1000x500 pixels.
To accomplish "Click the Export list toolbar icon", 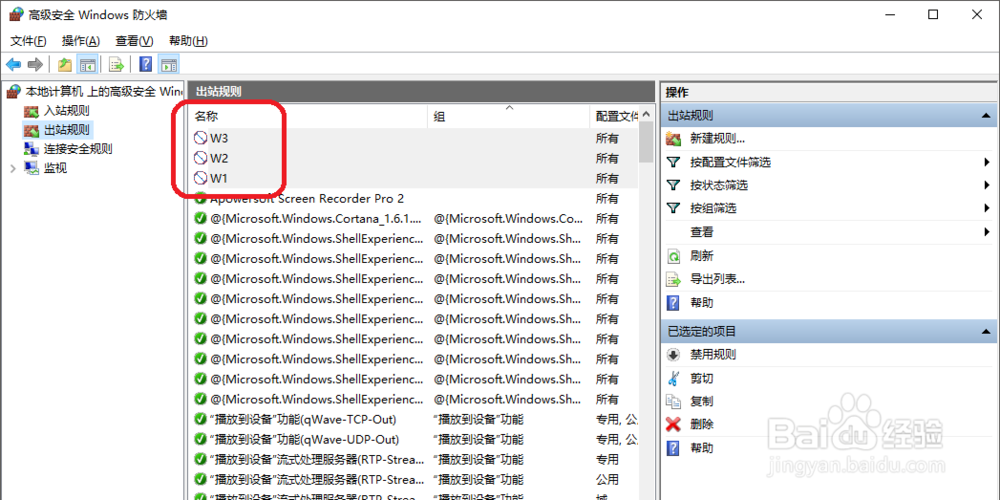I will (116, 64).
